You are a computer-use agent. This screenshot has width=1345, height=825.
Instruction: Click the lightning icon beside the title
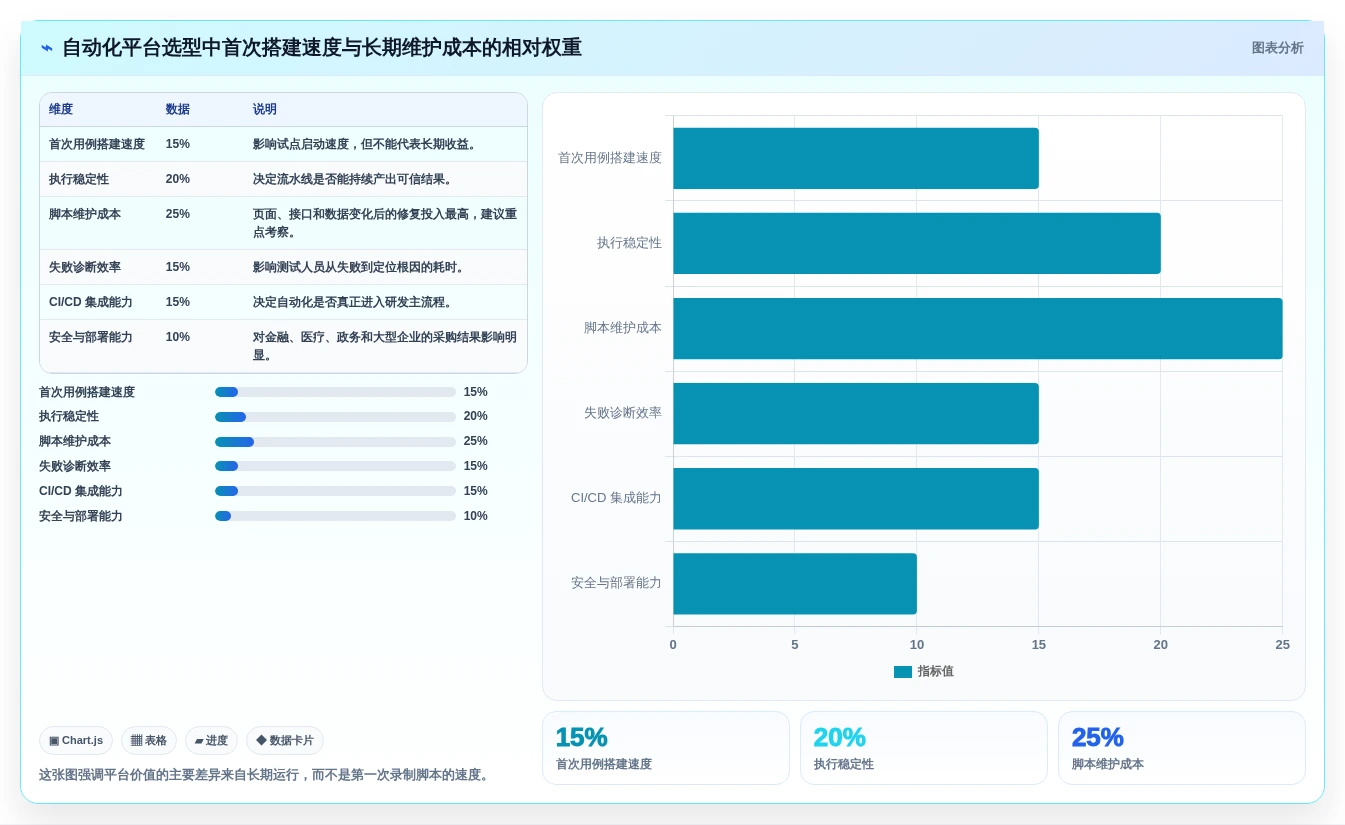47,48
